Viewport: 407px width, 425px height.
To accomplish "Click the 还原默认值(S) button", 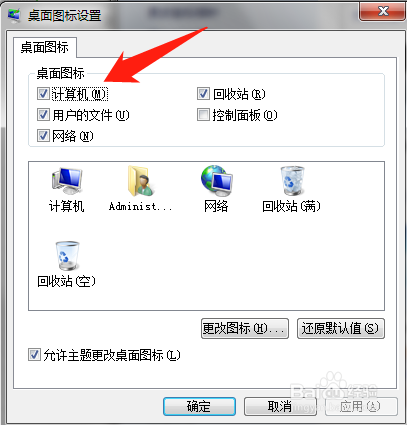I will click(341, 329).
